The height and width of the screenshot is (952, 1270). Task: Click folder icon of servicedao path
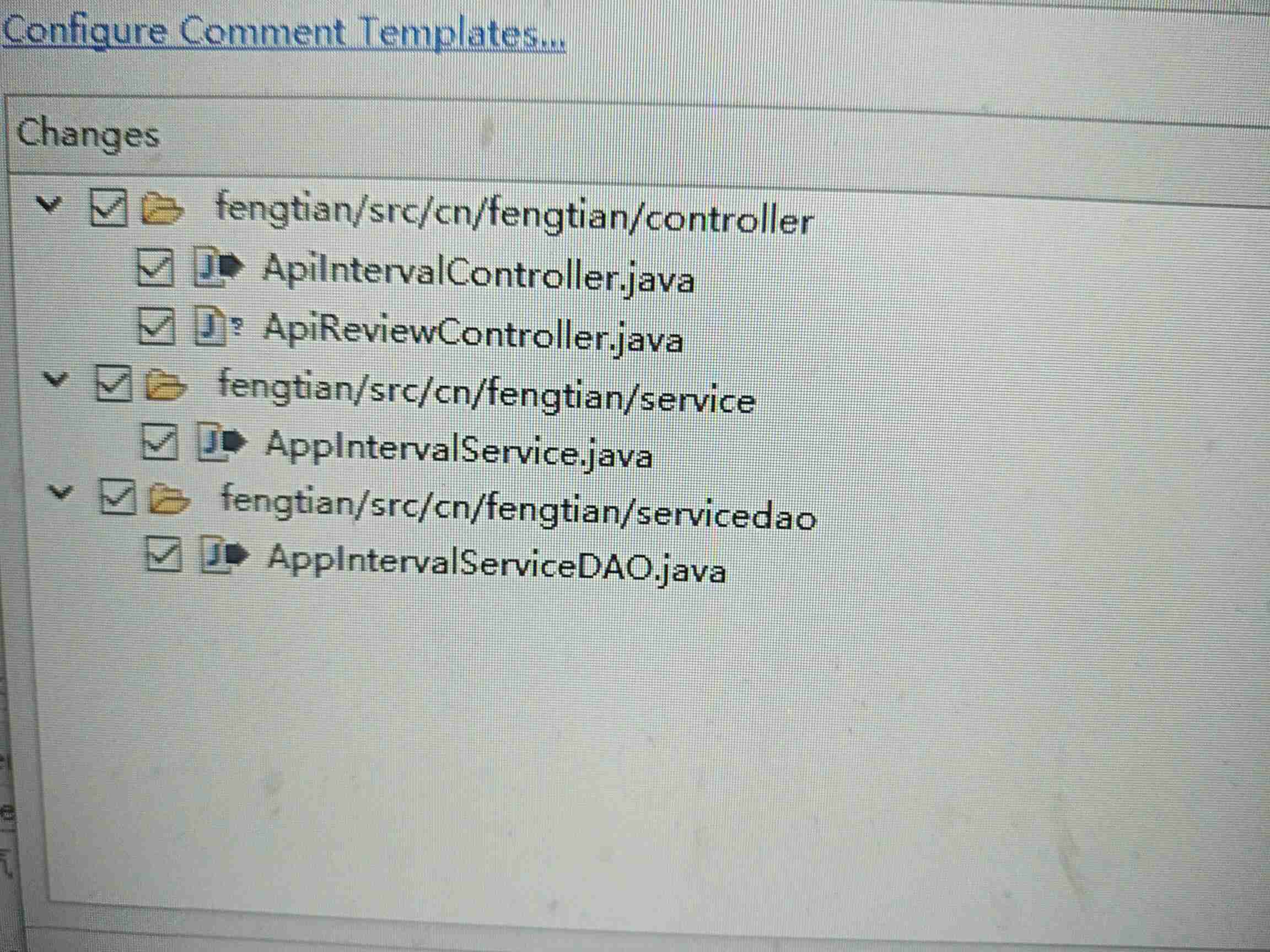click(x=169, y=499)
